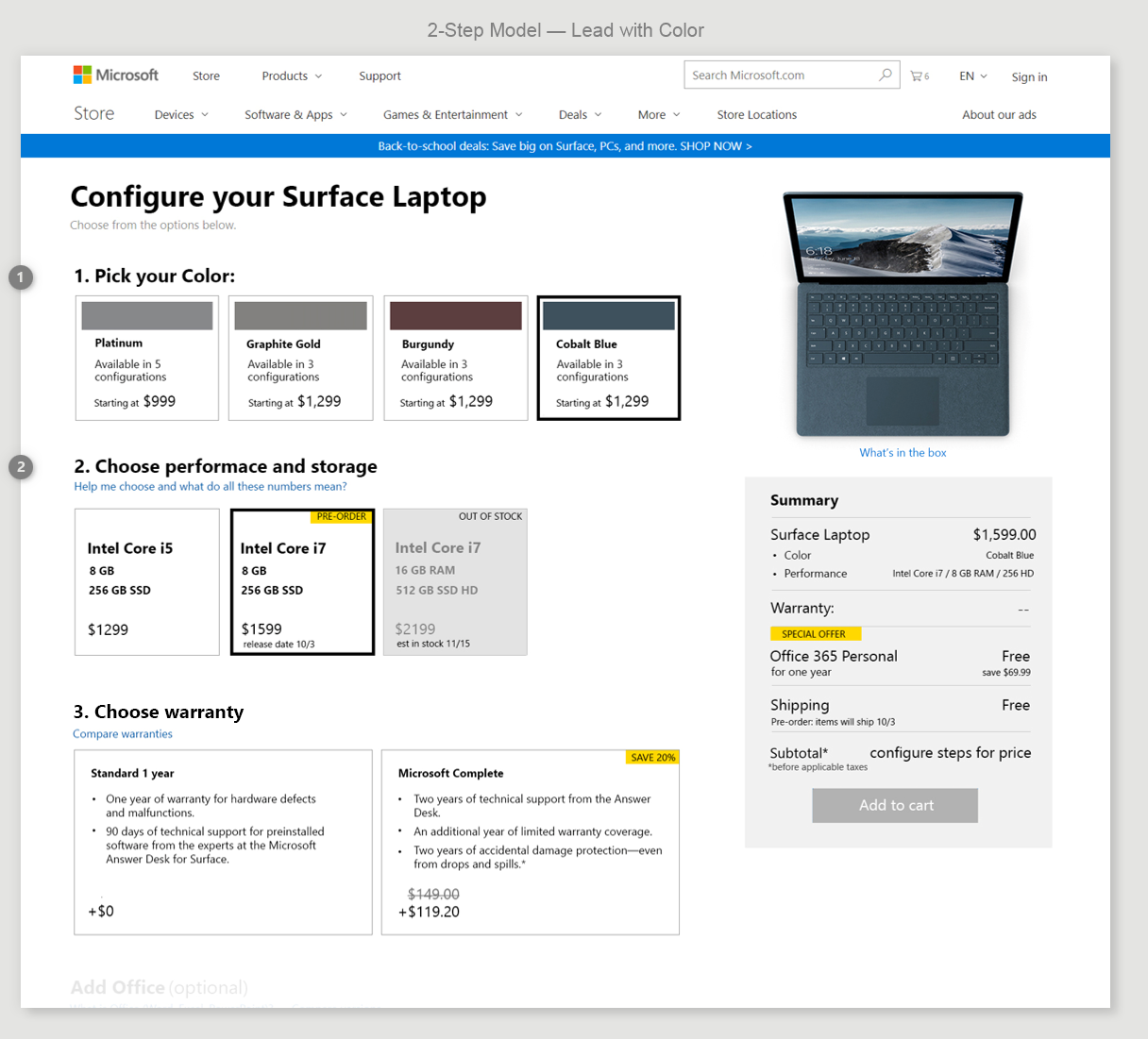Click the 'Configure your Surface Laptop' heading

[279, 197]
